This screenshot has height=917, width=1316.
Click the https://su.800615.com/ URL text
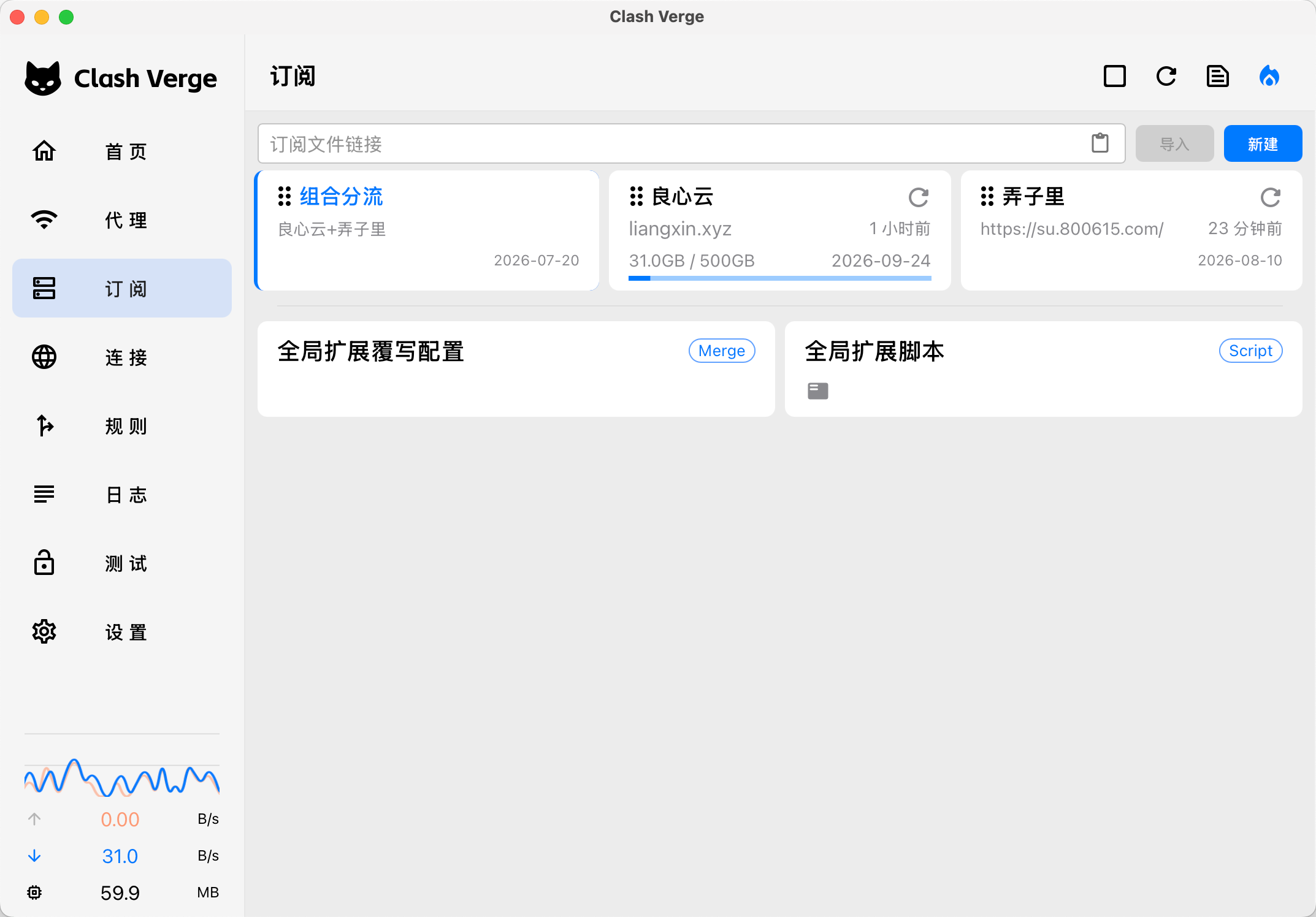pos(1072,229)
